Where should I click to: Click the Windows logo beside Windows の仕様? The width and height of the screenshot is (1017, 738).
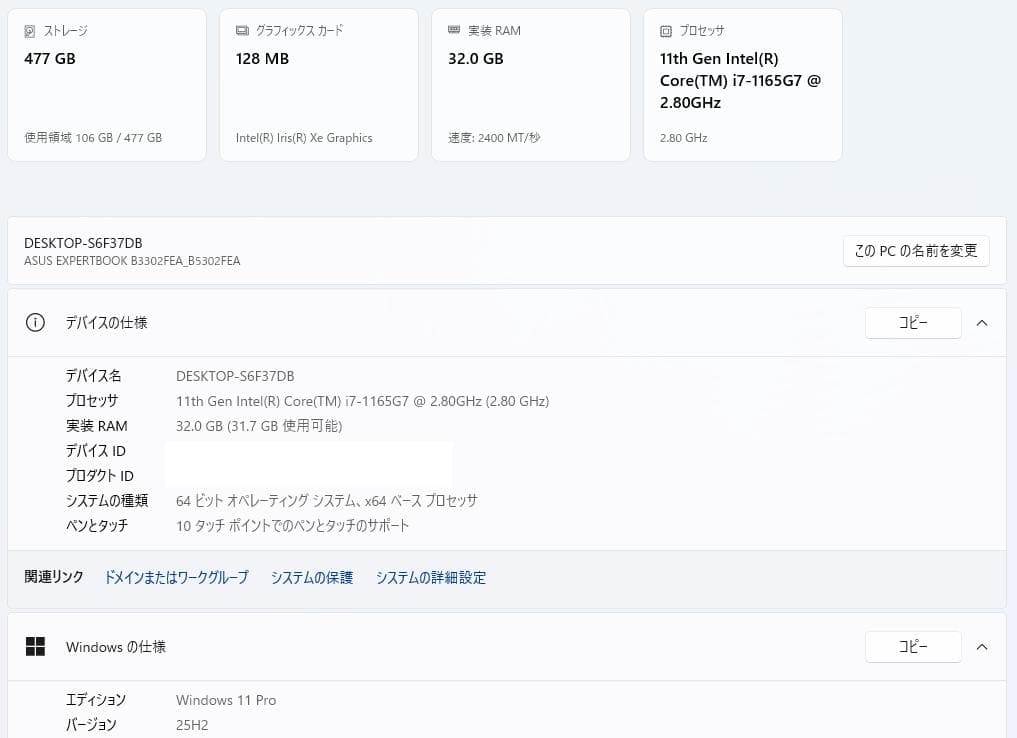[x=35, y=646]
